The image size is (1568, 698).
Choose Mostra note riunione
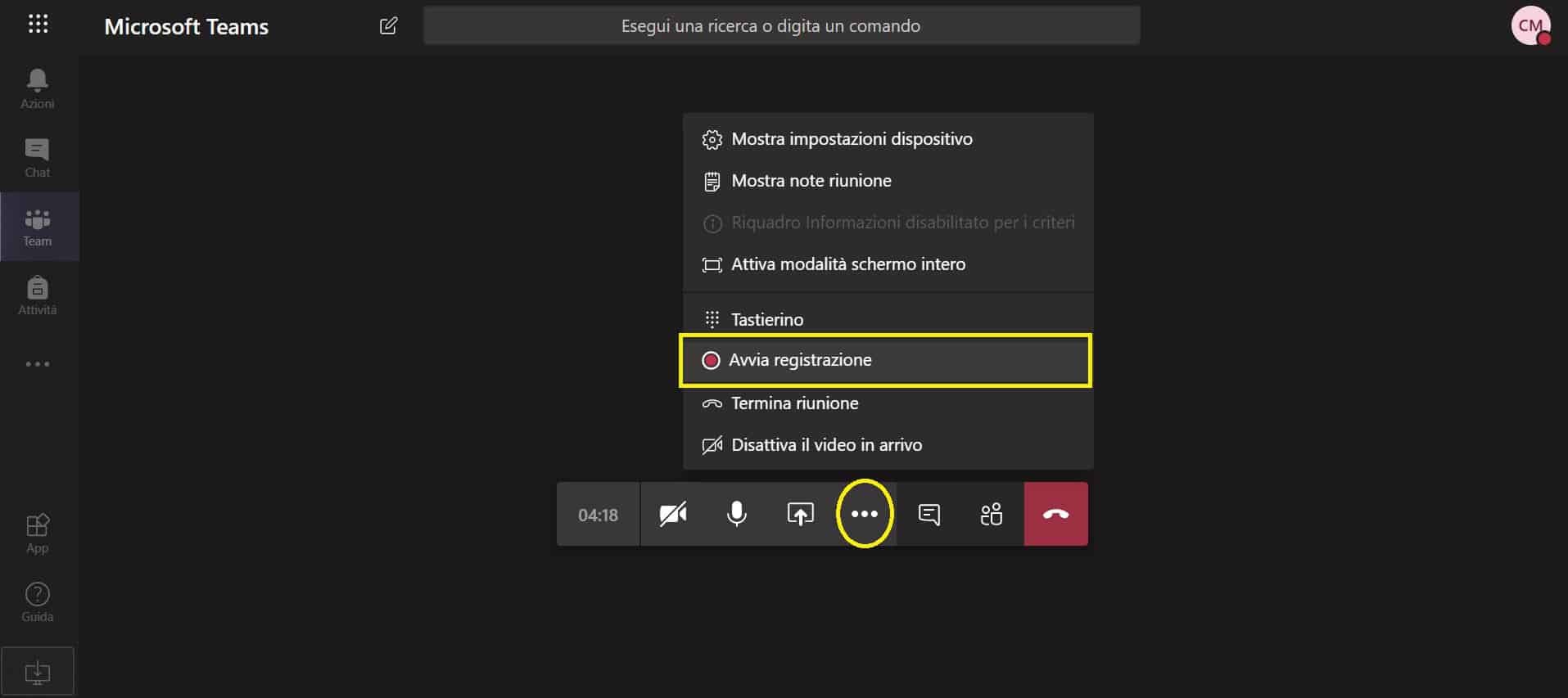coord(888,181)
